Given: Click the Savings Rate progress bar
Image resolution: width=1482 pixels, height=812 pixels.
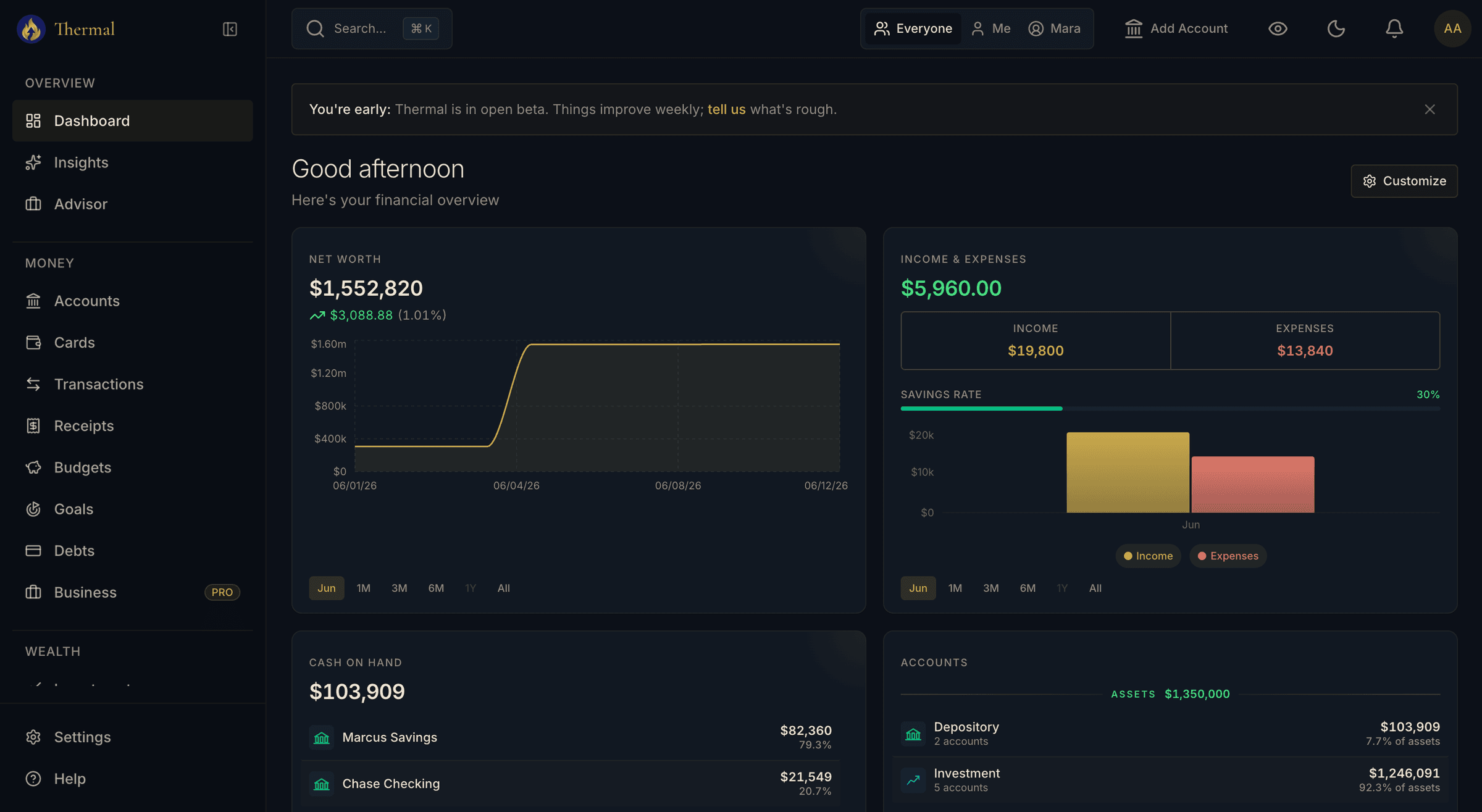Looking at the screenshot, I should [1170, 409].
